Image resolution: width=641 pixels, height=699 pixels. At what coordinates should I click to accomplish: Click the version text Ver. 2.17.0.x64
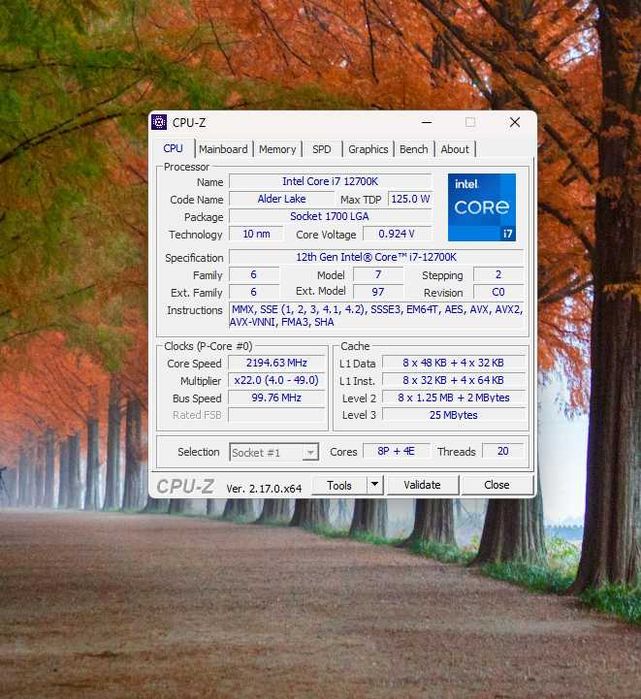pos(264,489)
